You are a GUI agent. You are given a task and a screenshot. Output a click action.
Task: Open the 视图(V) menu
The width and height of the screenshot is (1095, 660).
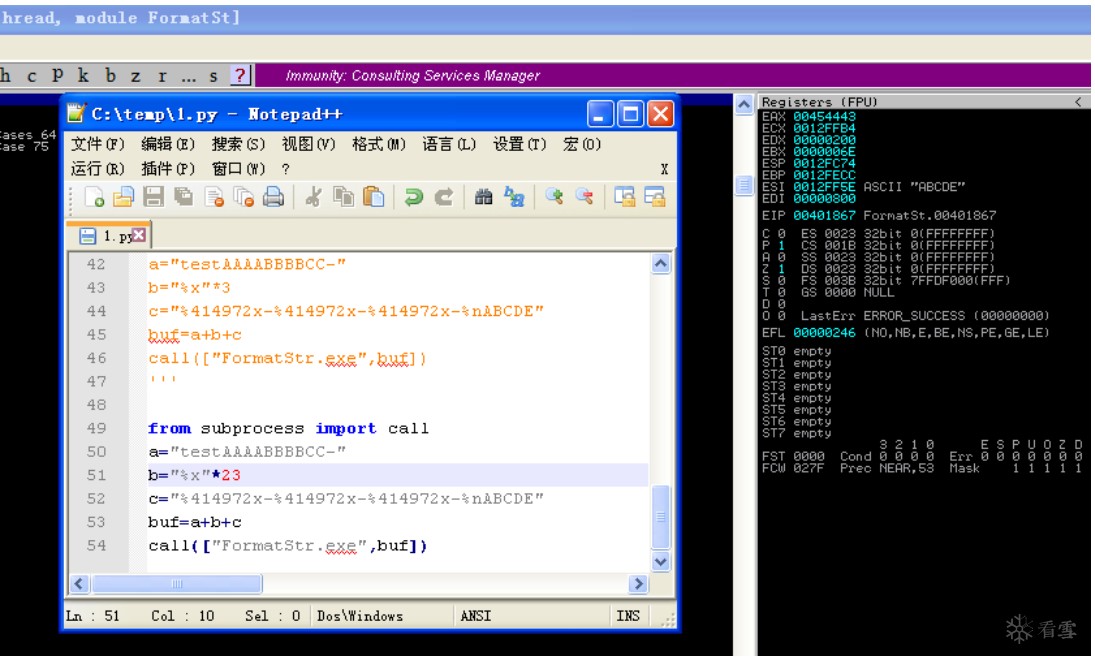(x=308, y=145)
